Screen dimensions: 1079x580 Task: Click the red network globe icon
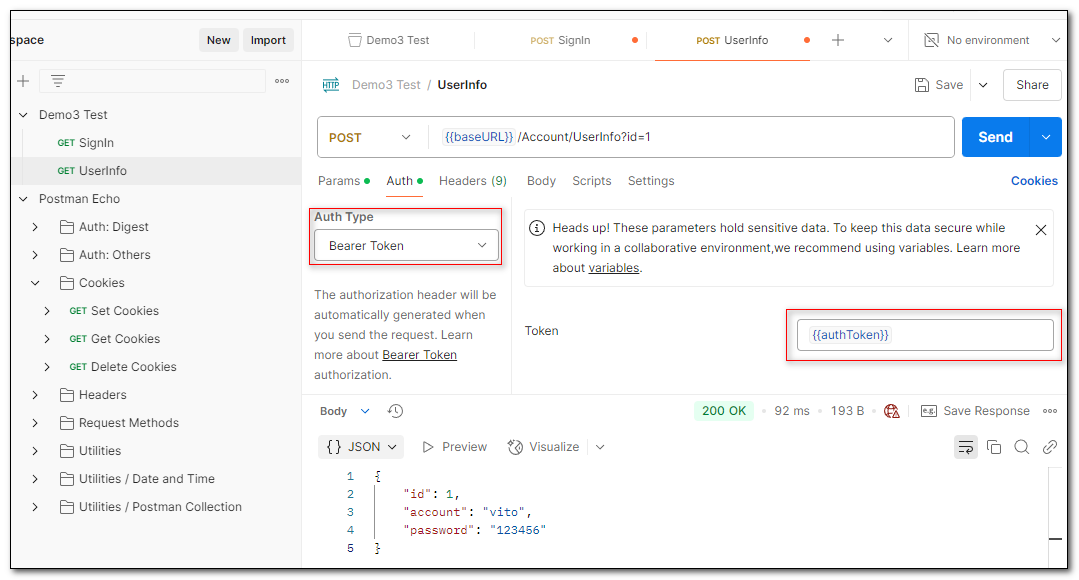(x=892, y=411)
